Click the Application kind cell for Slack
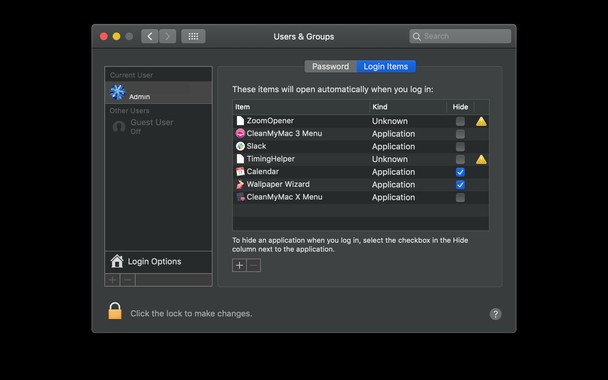Viewport: 608px width, 380px height. click(393, 147)
